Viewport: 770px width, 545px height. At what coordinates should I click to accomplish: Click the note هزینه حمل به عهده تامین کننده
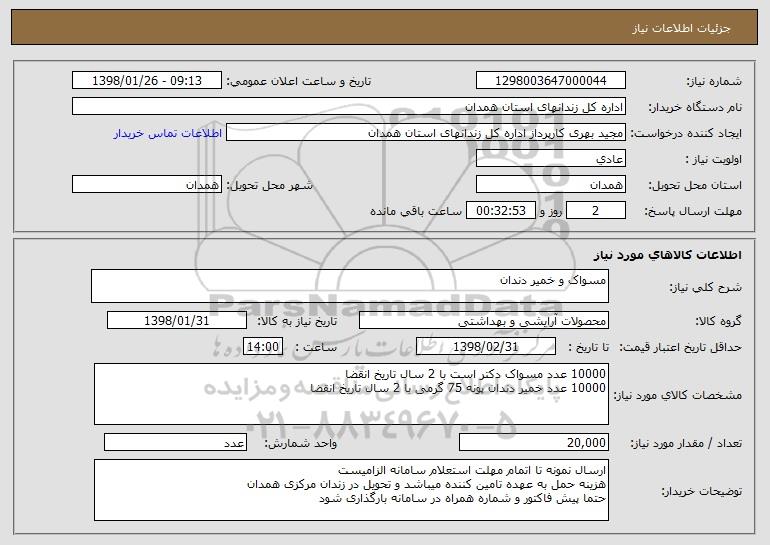(x=426, y=485)
